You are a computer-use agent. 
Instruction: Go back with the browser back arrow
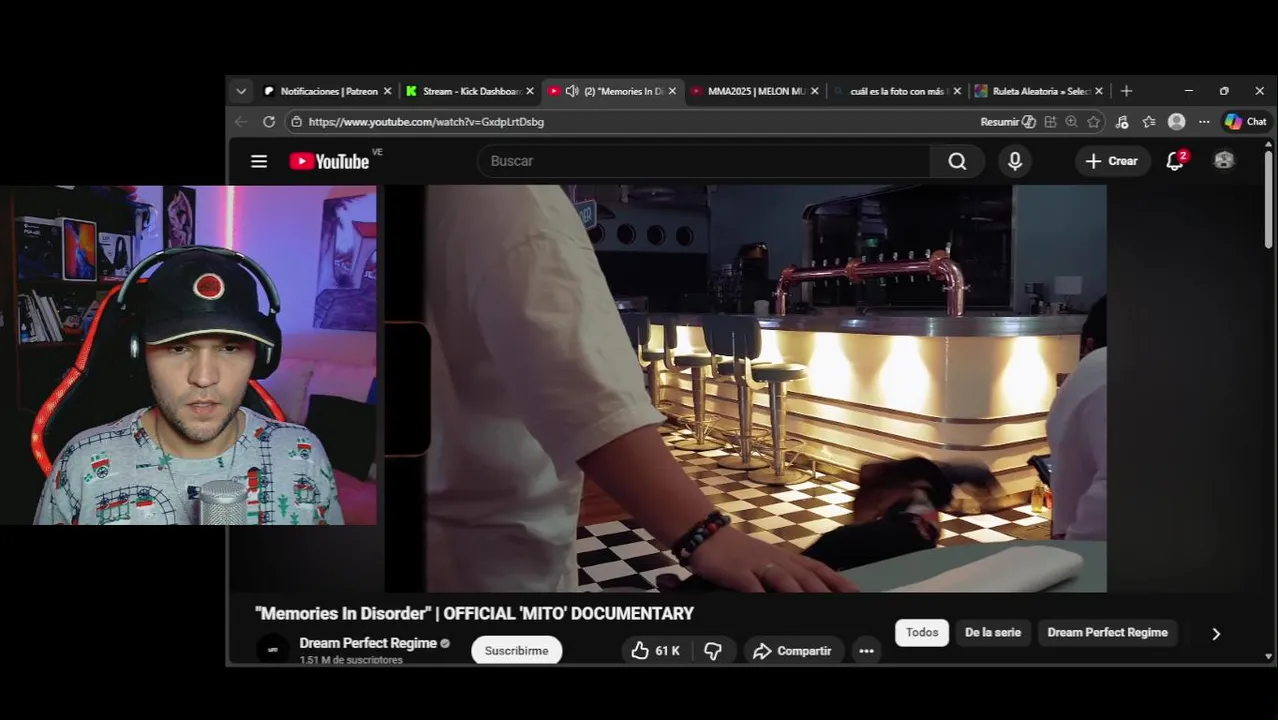241,122
